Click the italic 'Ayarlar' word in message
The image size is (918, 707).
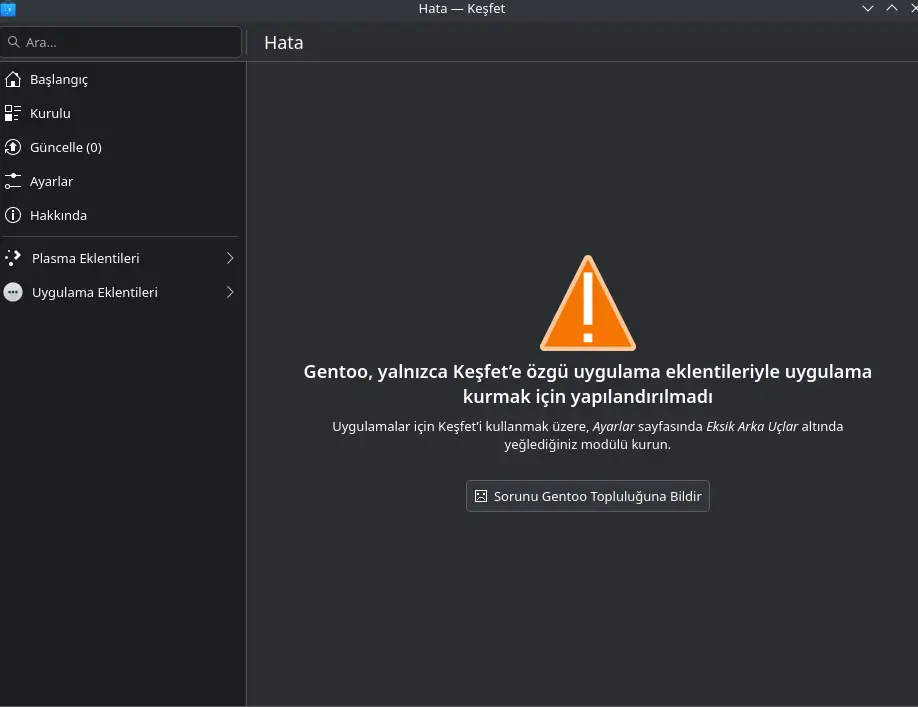point(614,427)
